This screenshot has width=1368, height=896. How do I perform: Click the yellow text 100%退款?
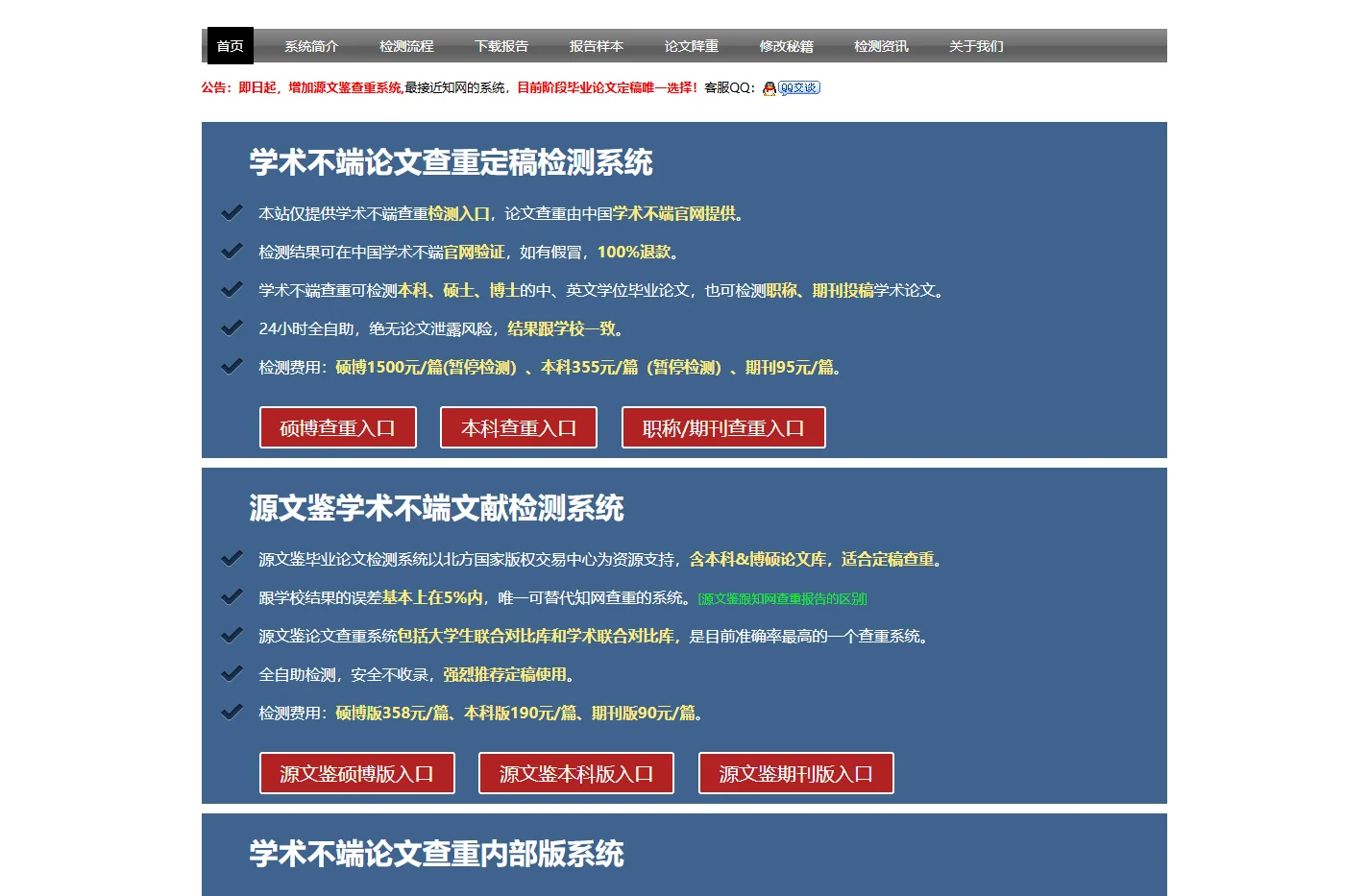(634, 252)
